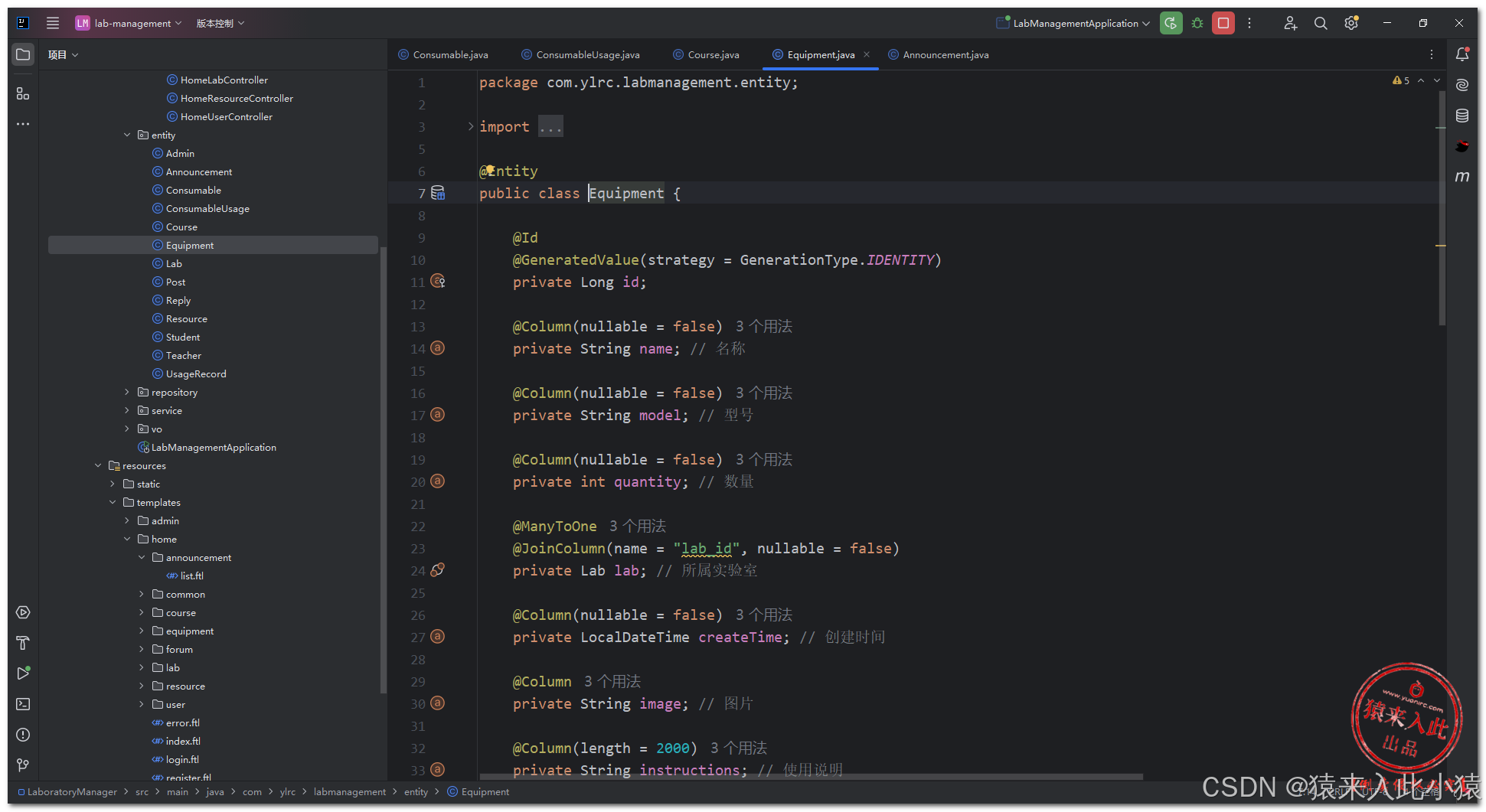1486x812 pixels.
Task: Click the editor horizontal scrollbar
Action: [812, 777]
